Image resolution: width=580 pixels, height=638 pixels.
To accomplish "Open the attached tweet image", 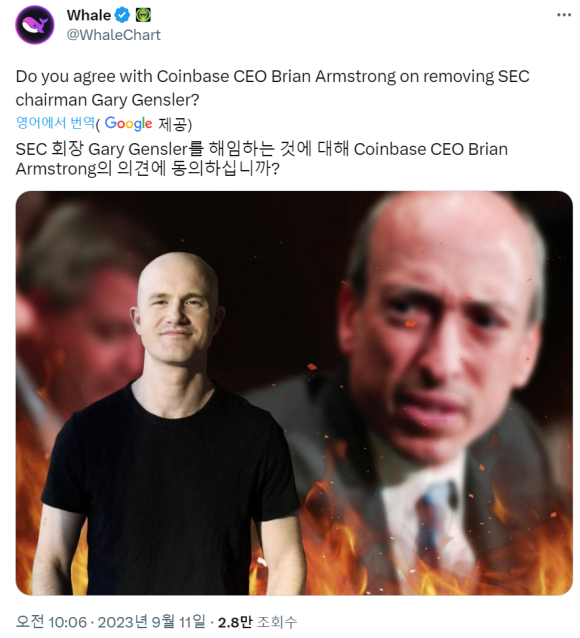I will click(x=294, y=393).
